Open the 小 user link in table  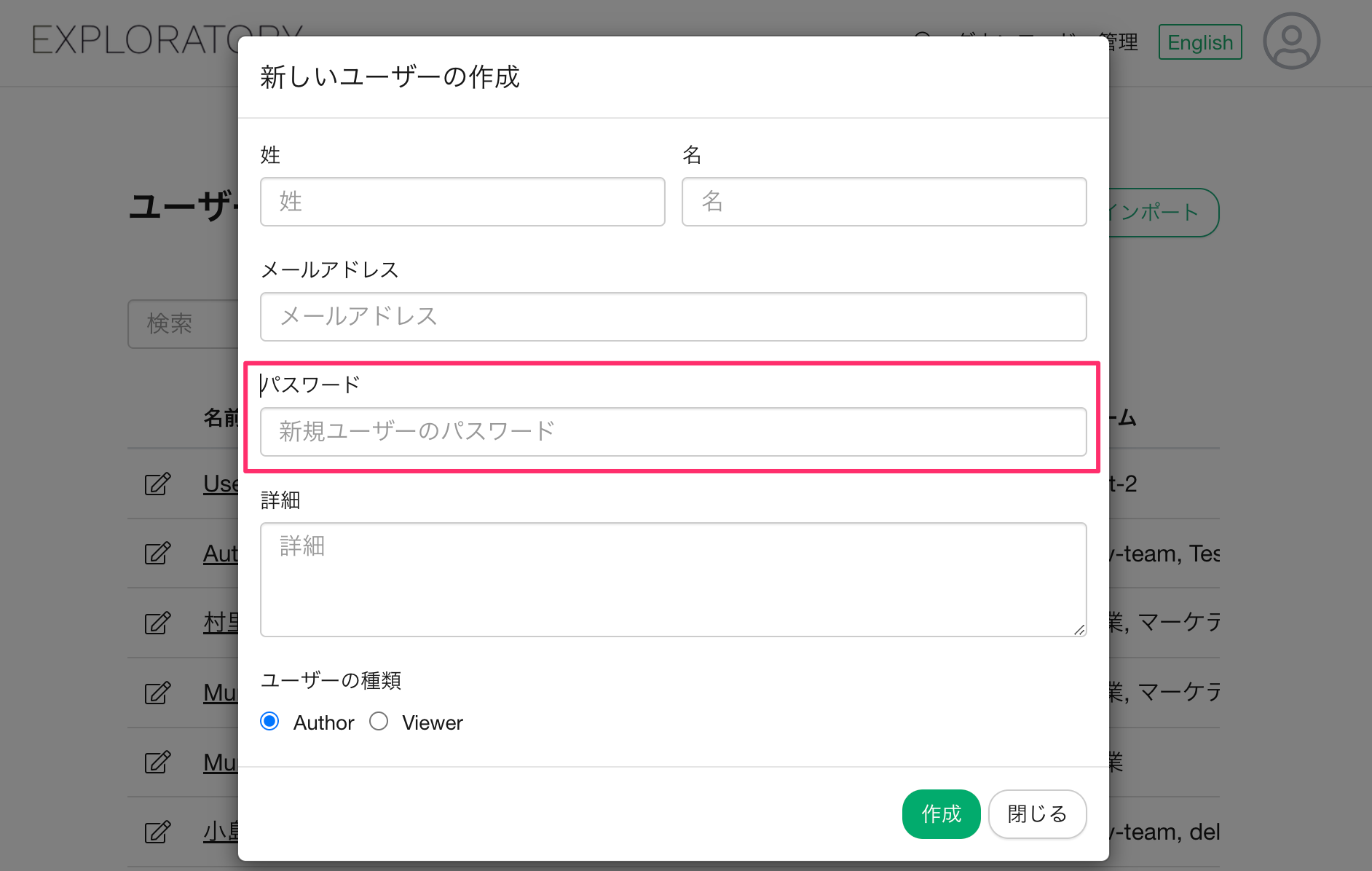click(x=221, y=832)
